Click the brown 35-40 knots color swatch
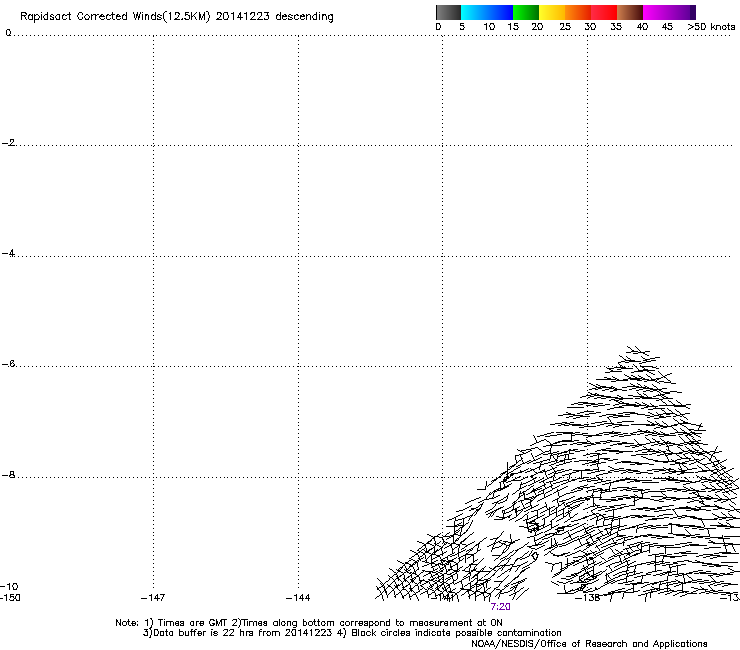 tap(630, 12)
